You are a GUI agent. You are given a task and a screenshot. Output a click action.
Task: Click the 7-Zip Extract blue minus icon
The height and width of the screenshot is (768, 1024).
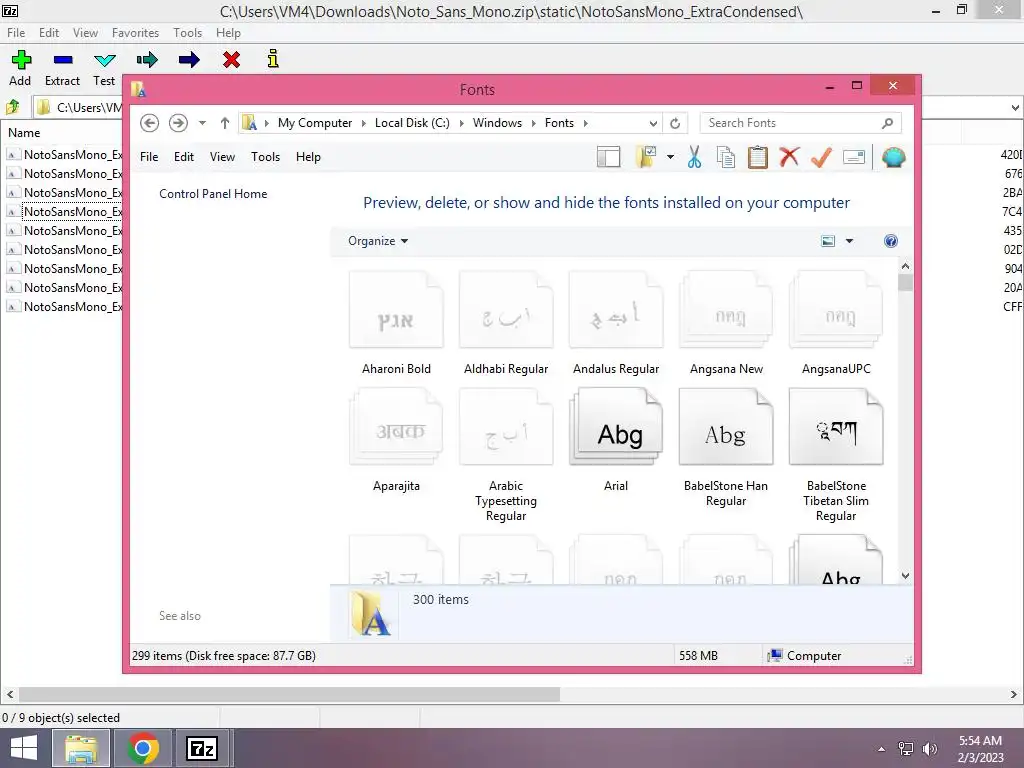(63, 60)
